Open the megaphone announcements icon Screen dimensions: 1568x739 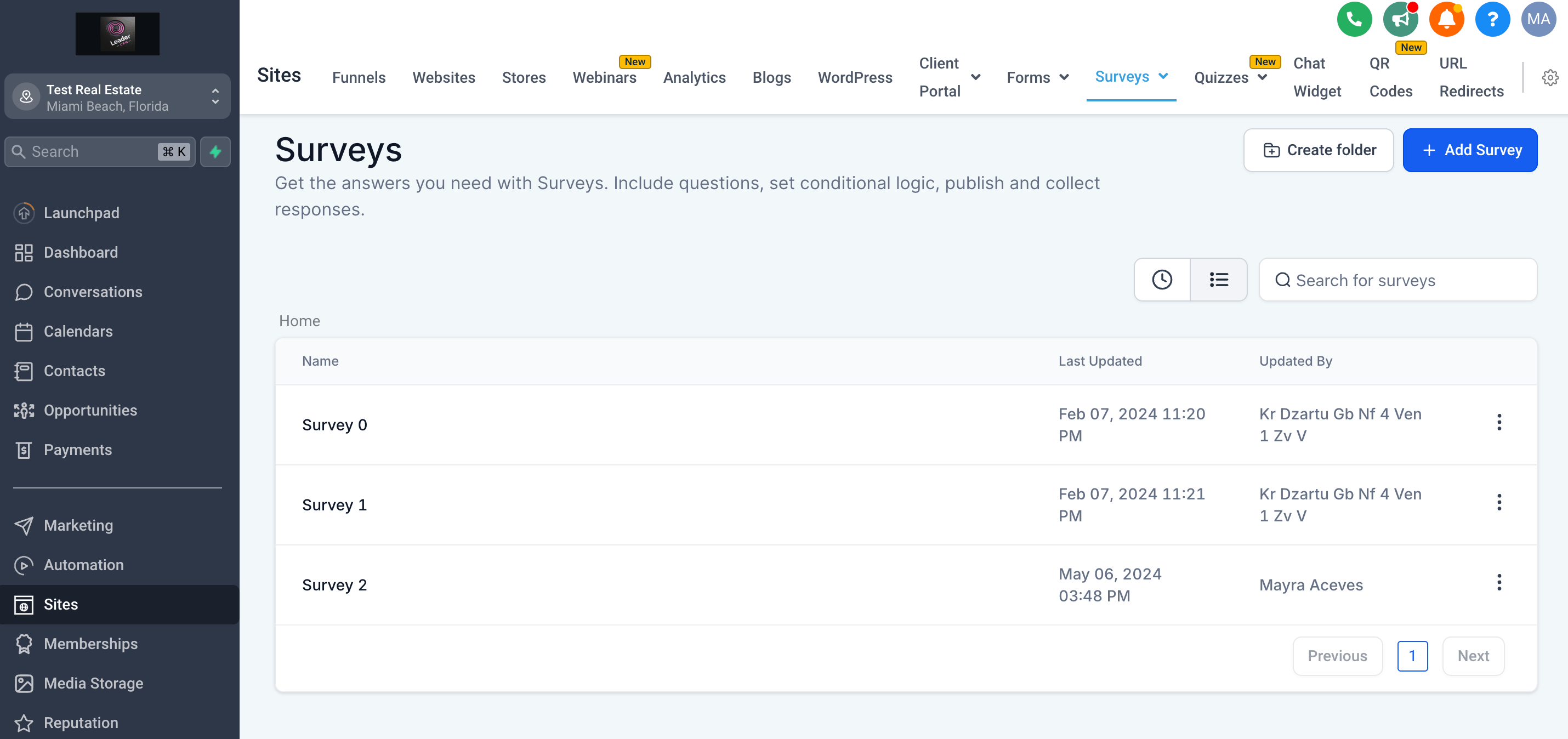1400,20
